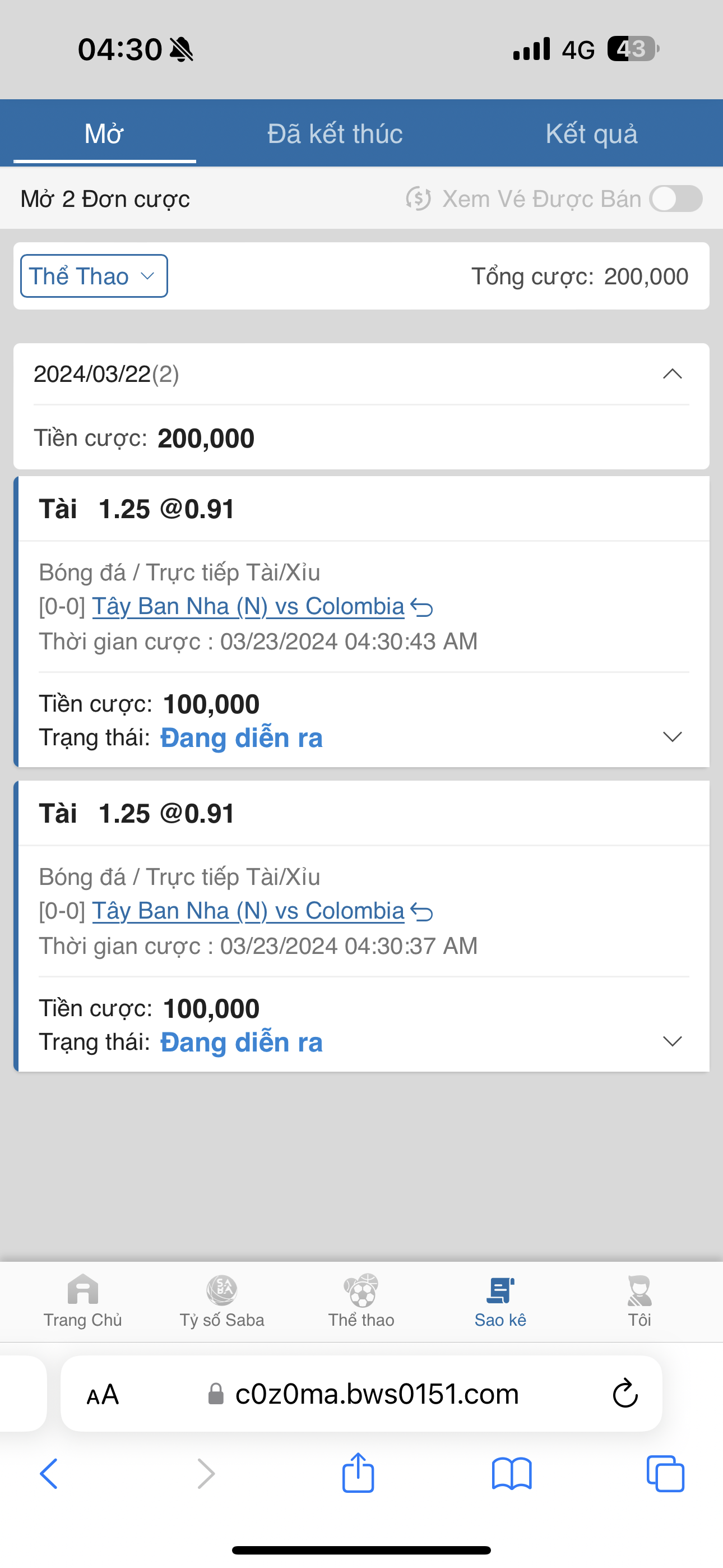Image resolution: width=723 pixels, height=1568 pixels.
Task: Open the Thể Thao category dropdown
Action: point(94,276)
